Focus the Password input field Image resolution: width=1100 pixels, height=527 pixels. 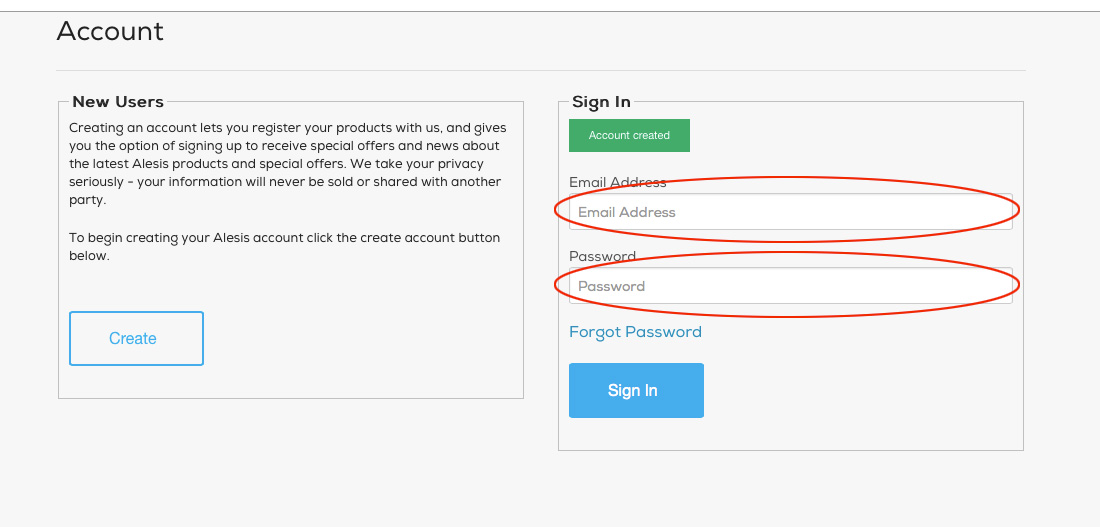790,286
